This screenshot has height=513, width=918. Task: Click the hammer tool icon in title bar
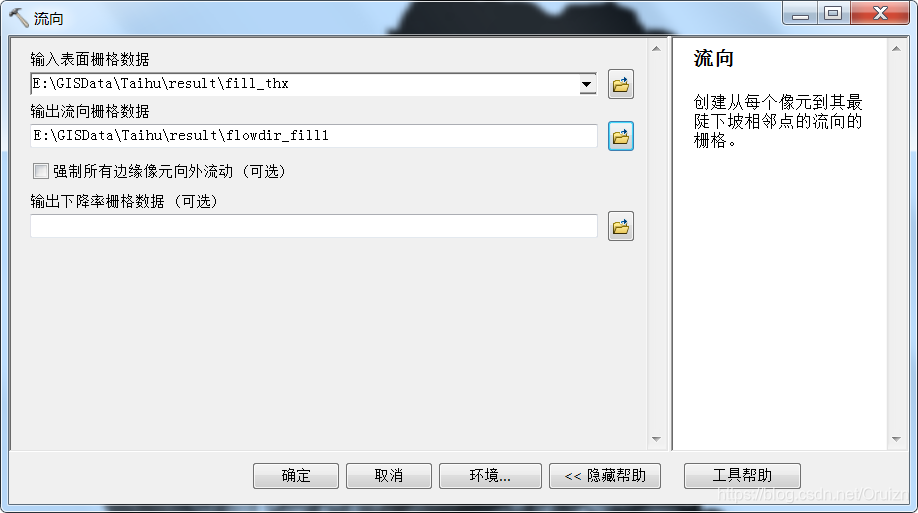click(x=19, y=18)
